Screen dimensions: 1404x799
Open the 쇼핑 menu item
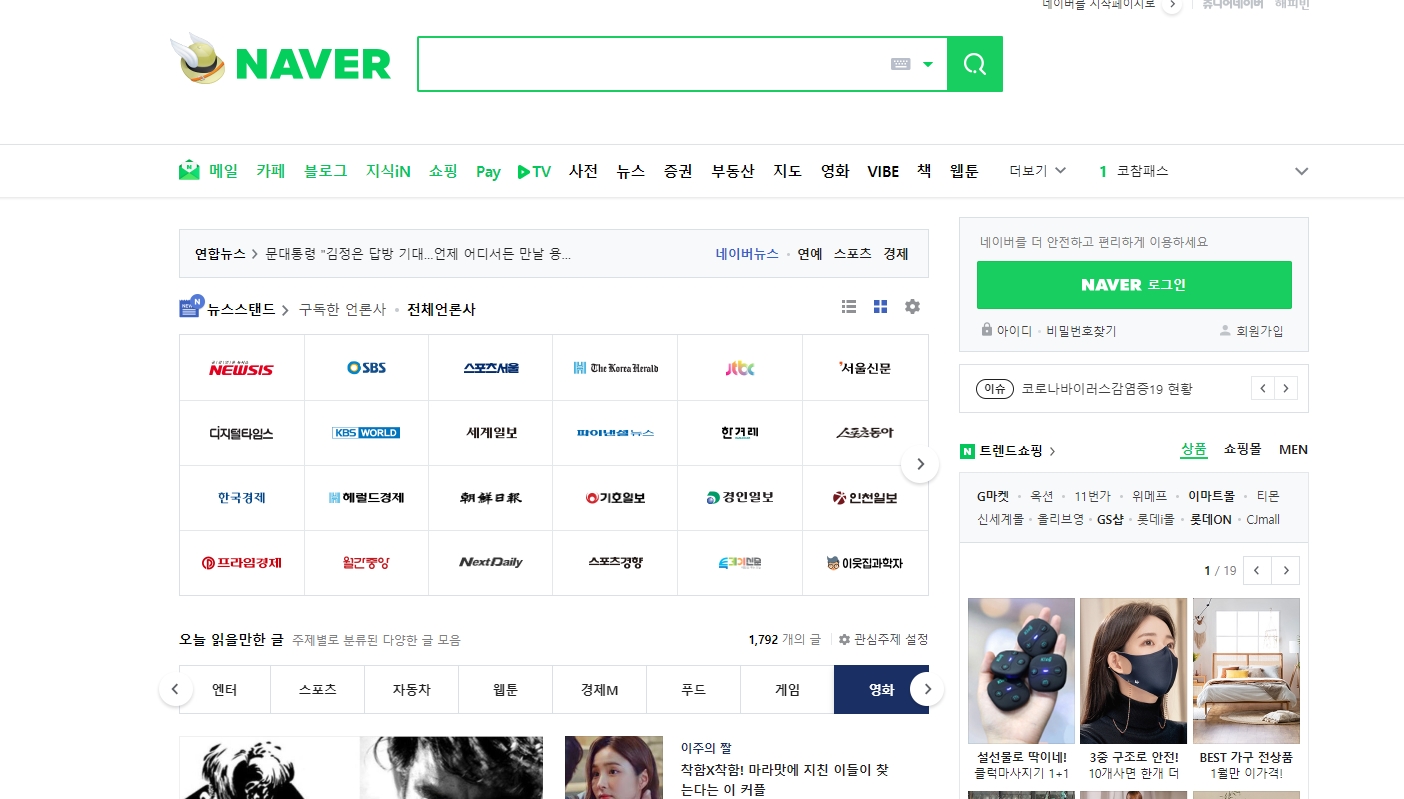(443, 171)
